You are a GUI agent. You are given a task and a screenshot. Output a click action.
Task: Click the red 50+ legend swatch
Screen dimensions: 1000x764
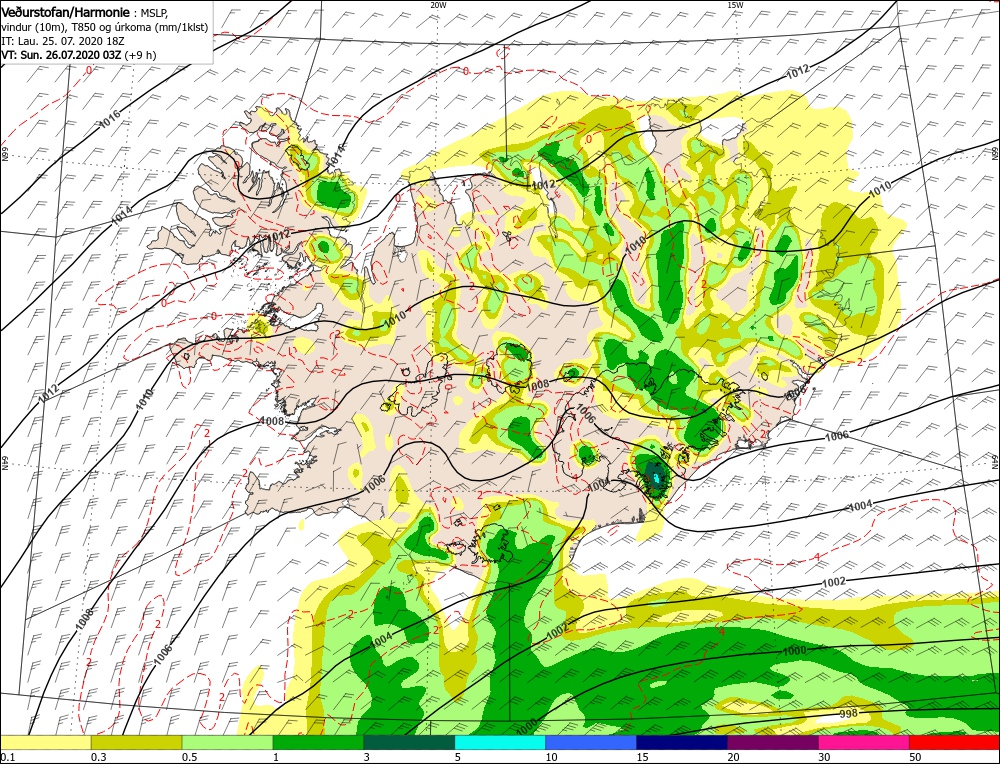(955, 742)
